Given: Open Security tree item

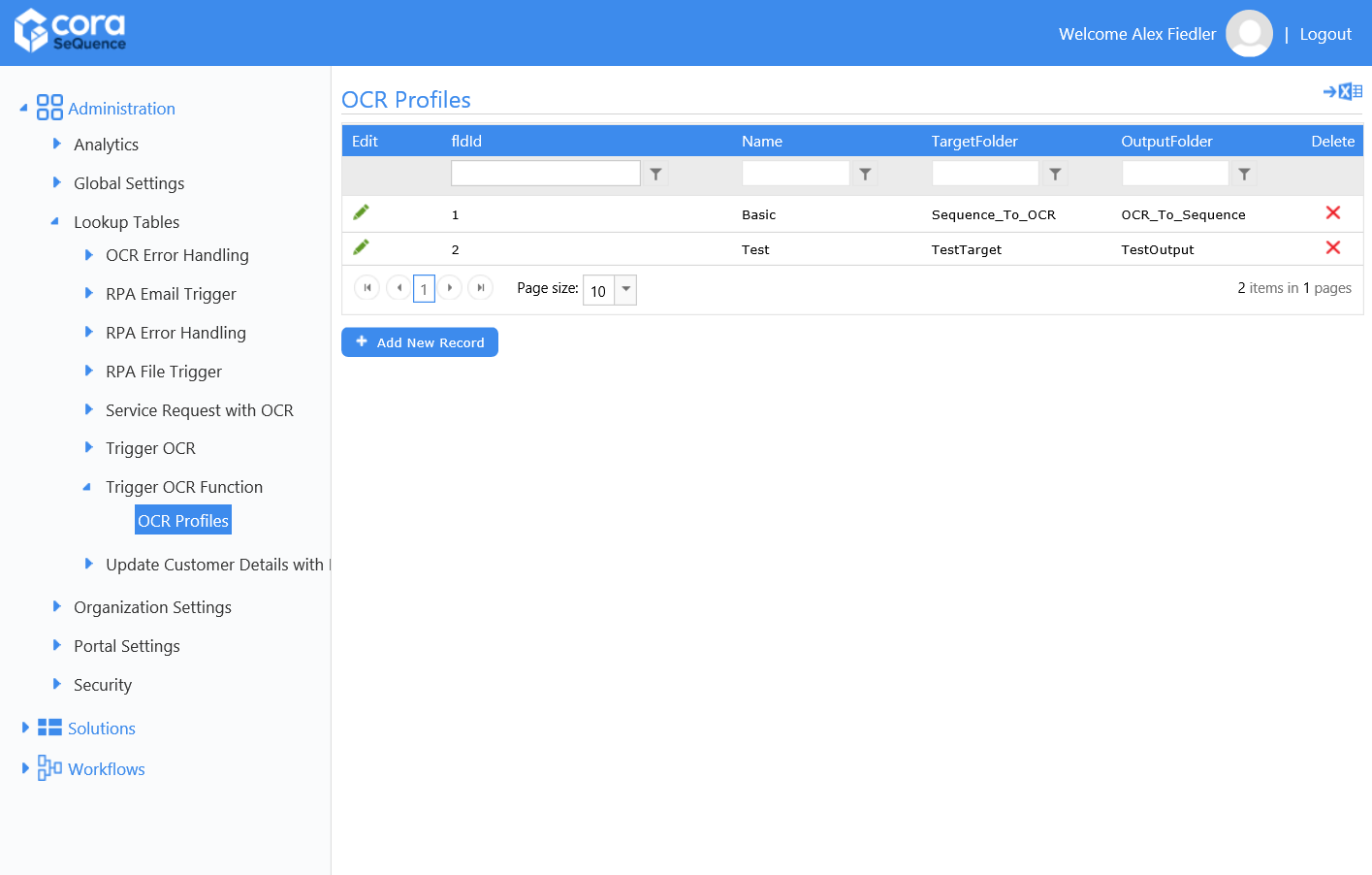Looking at the screenshot, I should click(103, 685).
